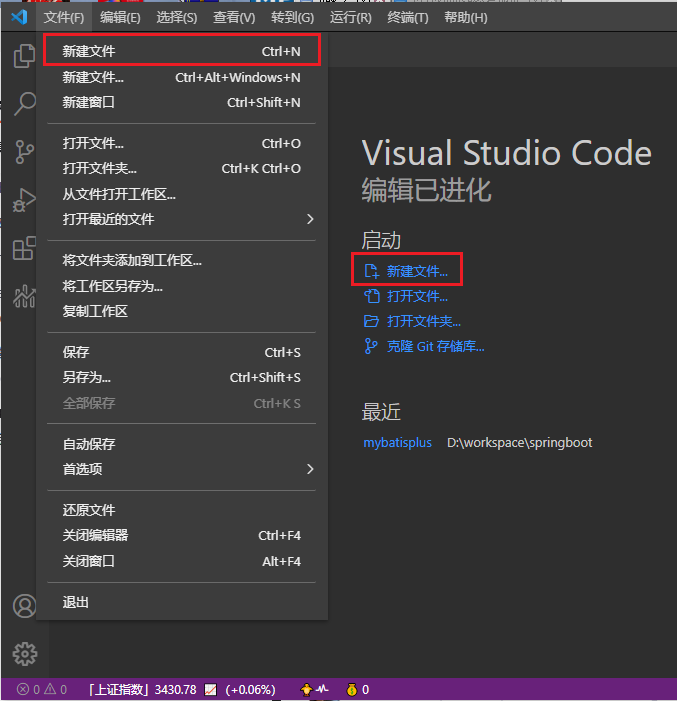Choose 退出 menu entry
The image size is (677, 701).
click(182, 602)
